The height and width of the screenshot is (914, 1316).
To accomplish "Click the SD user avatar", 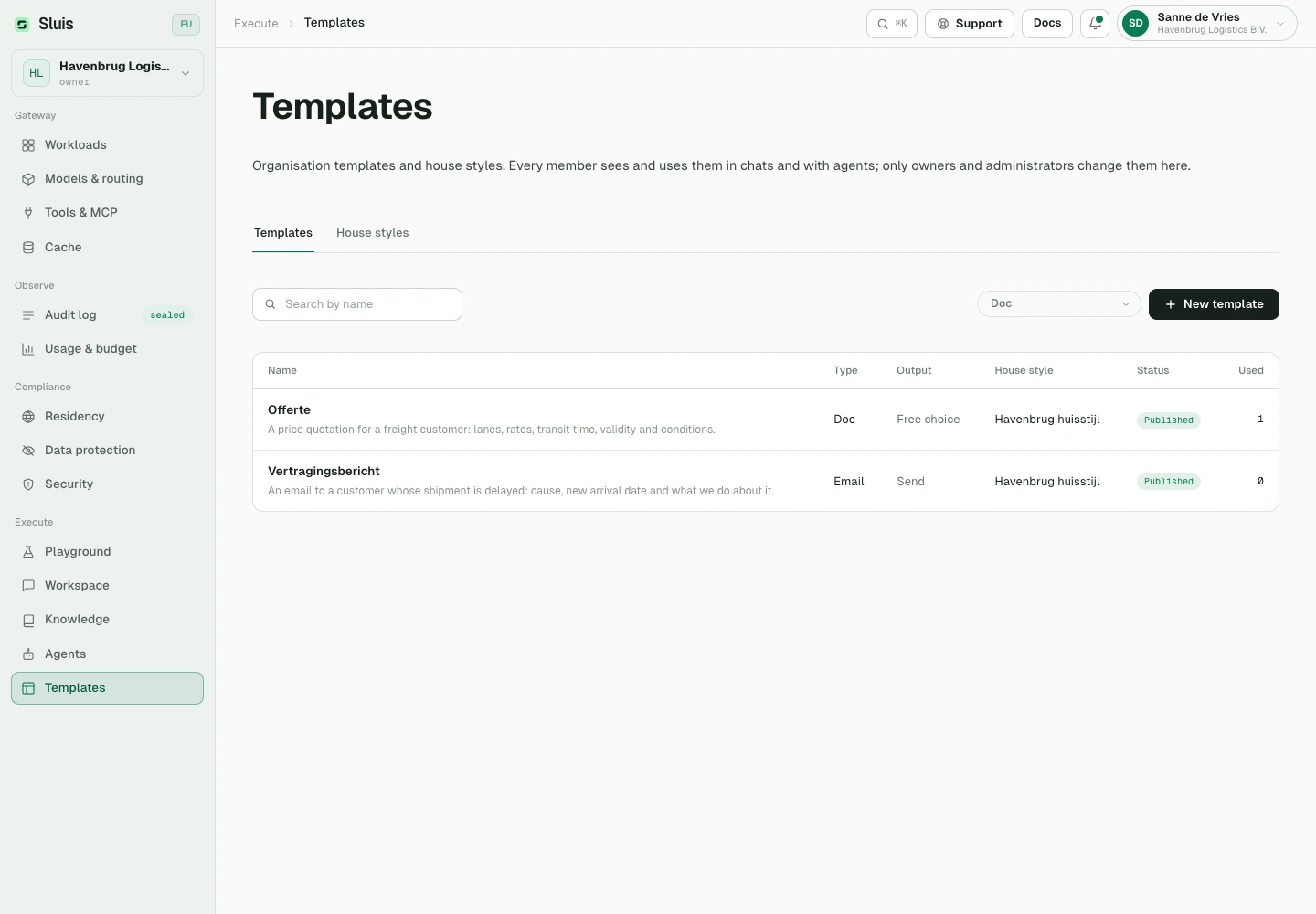I will [1135, 24].
